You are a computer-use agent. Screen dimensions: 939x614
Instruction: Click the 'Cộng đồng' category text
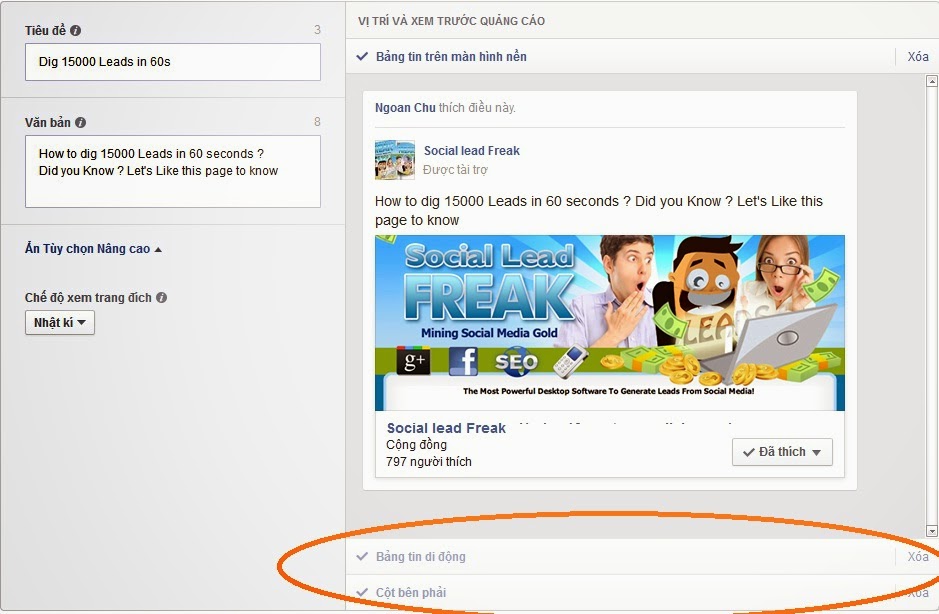(x=416, y=445)
